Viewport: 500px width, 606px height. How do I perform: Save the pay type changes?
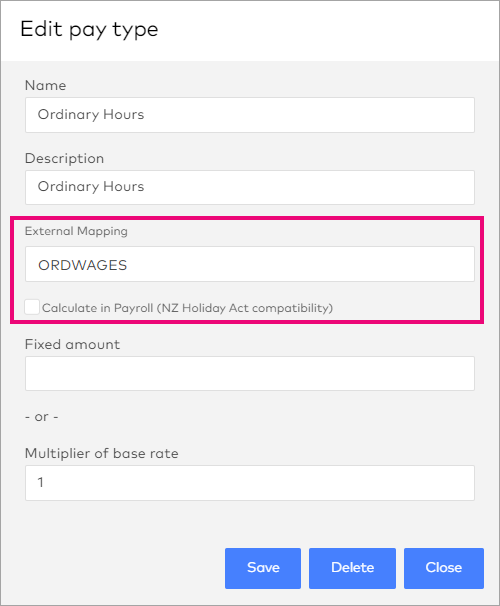pyautogui.click(x=263, y=568)
